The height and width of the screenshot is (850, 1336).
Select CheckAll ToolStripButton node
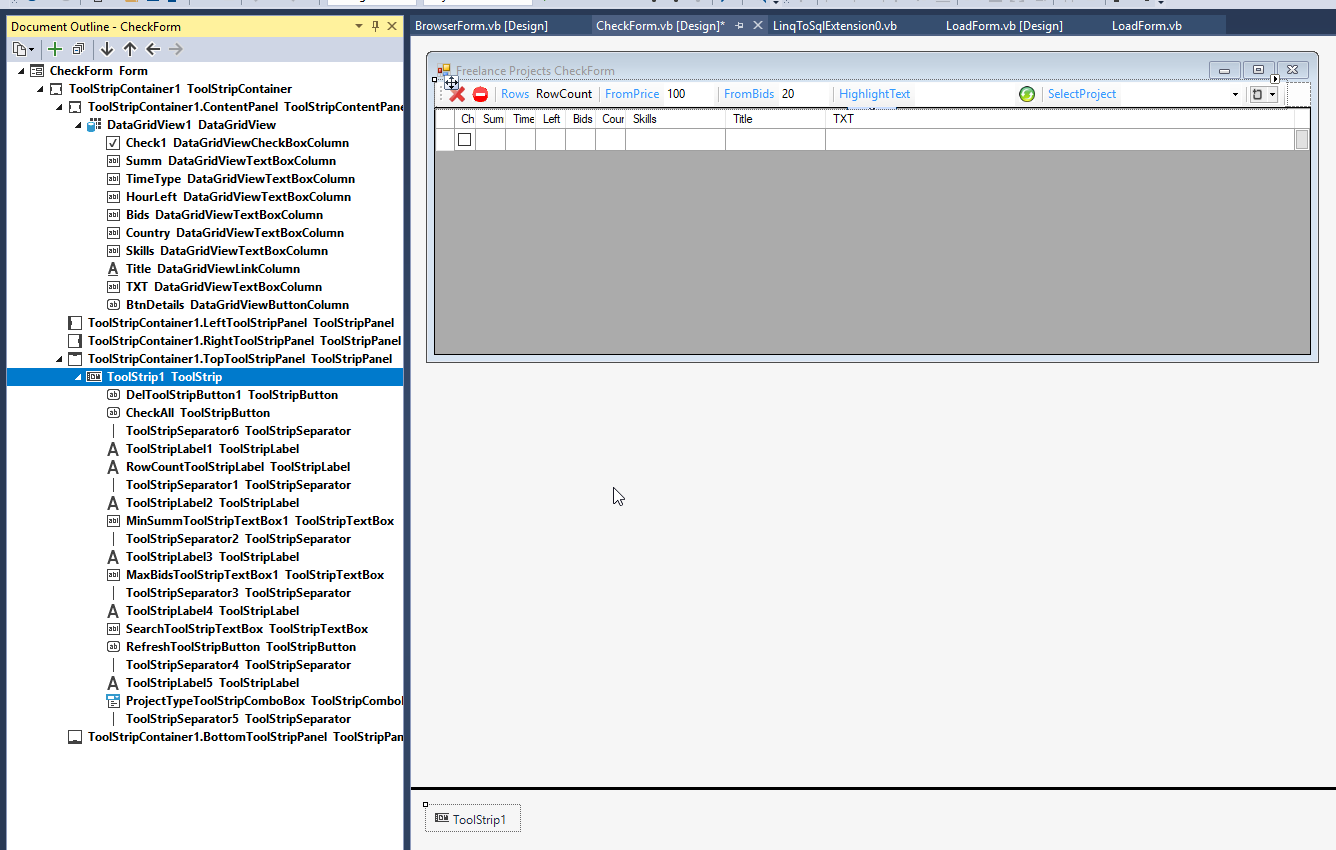tap(198, 413)
